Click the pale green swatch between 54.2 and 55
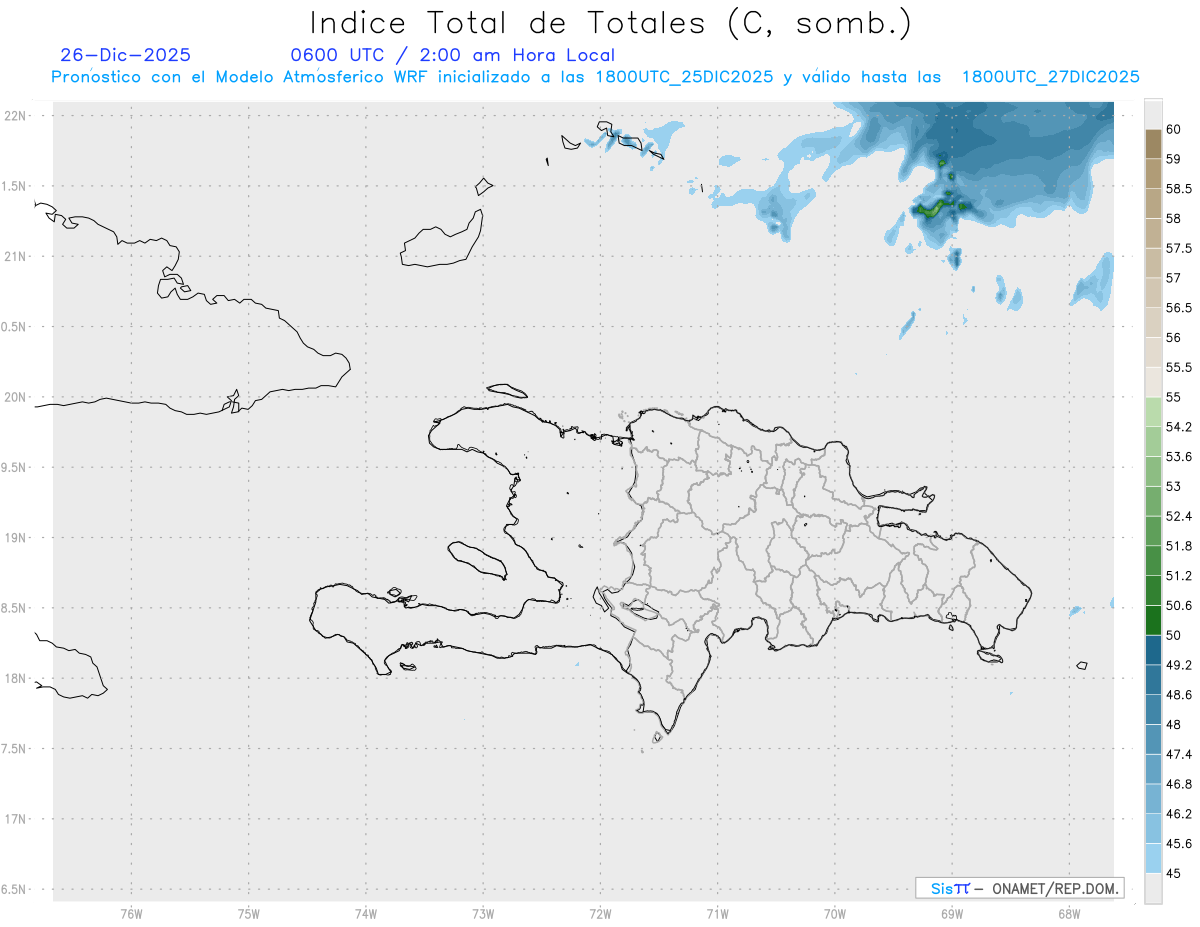This screenshot has width=1200, height=927. point(1153,412)
